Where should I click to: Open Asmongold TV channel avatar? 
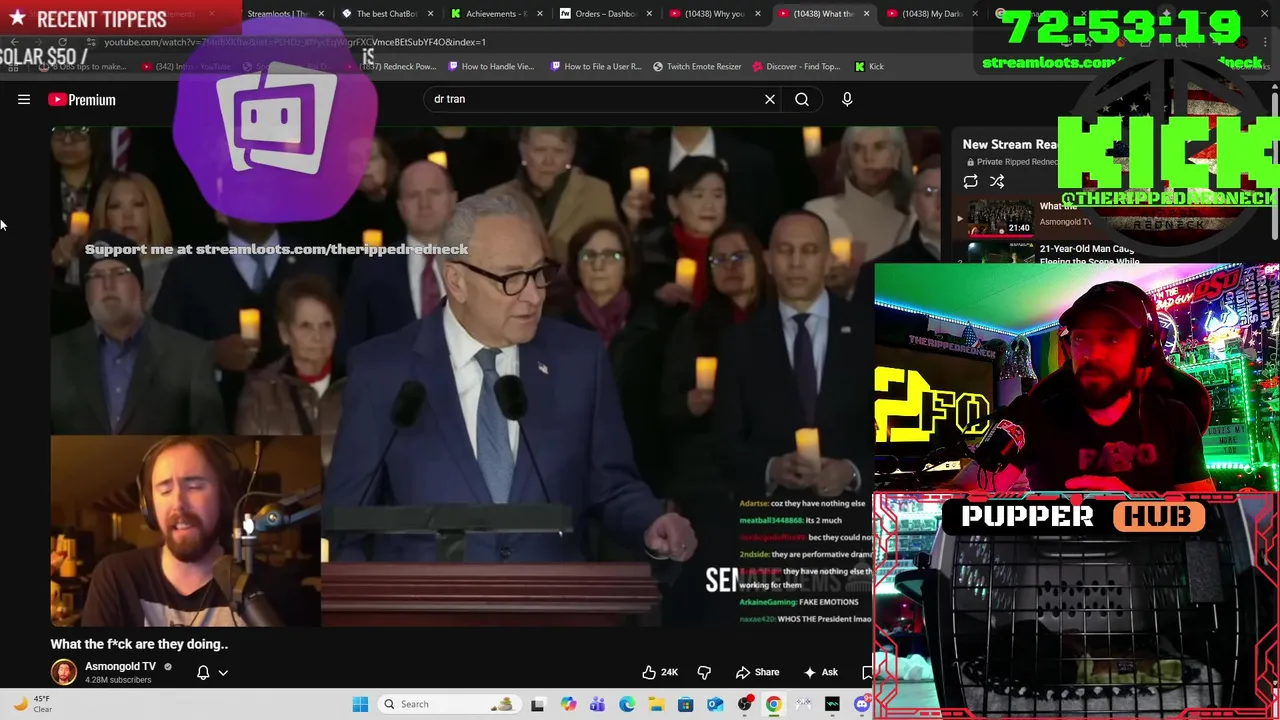click(x=64, y=672)
